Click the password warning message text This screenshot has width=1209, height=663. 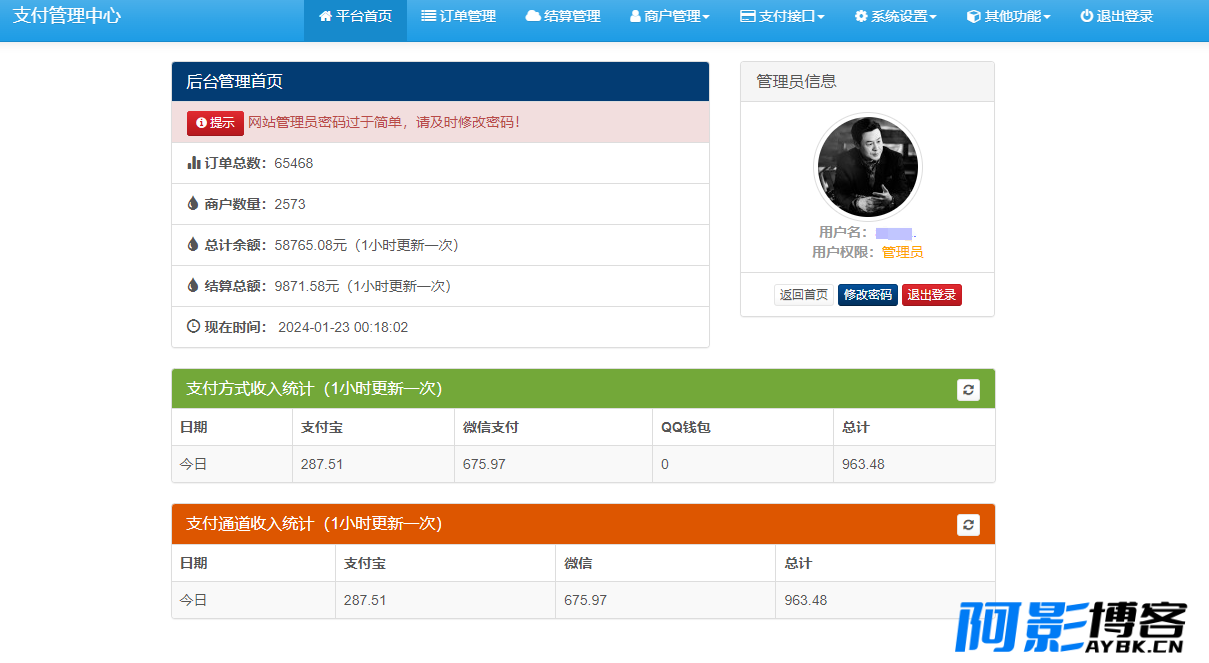tap(384, 122)
